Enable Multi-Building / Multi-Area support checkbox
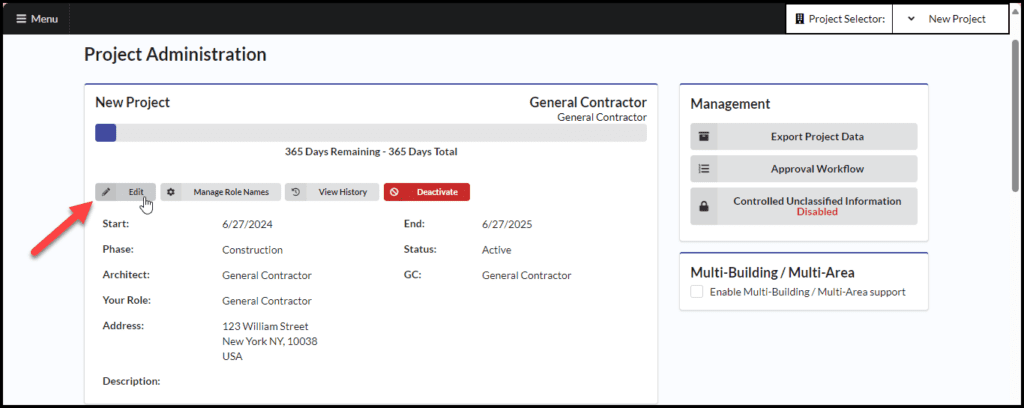The width and height of the screenshot is (1024, 408). coord(697,292)
